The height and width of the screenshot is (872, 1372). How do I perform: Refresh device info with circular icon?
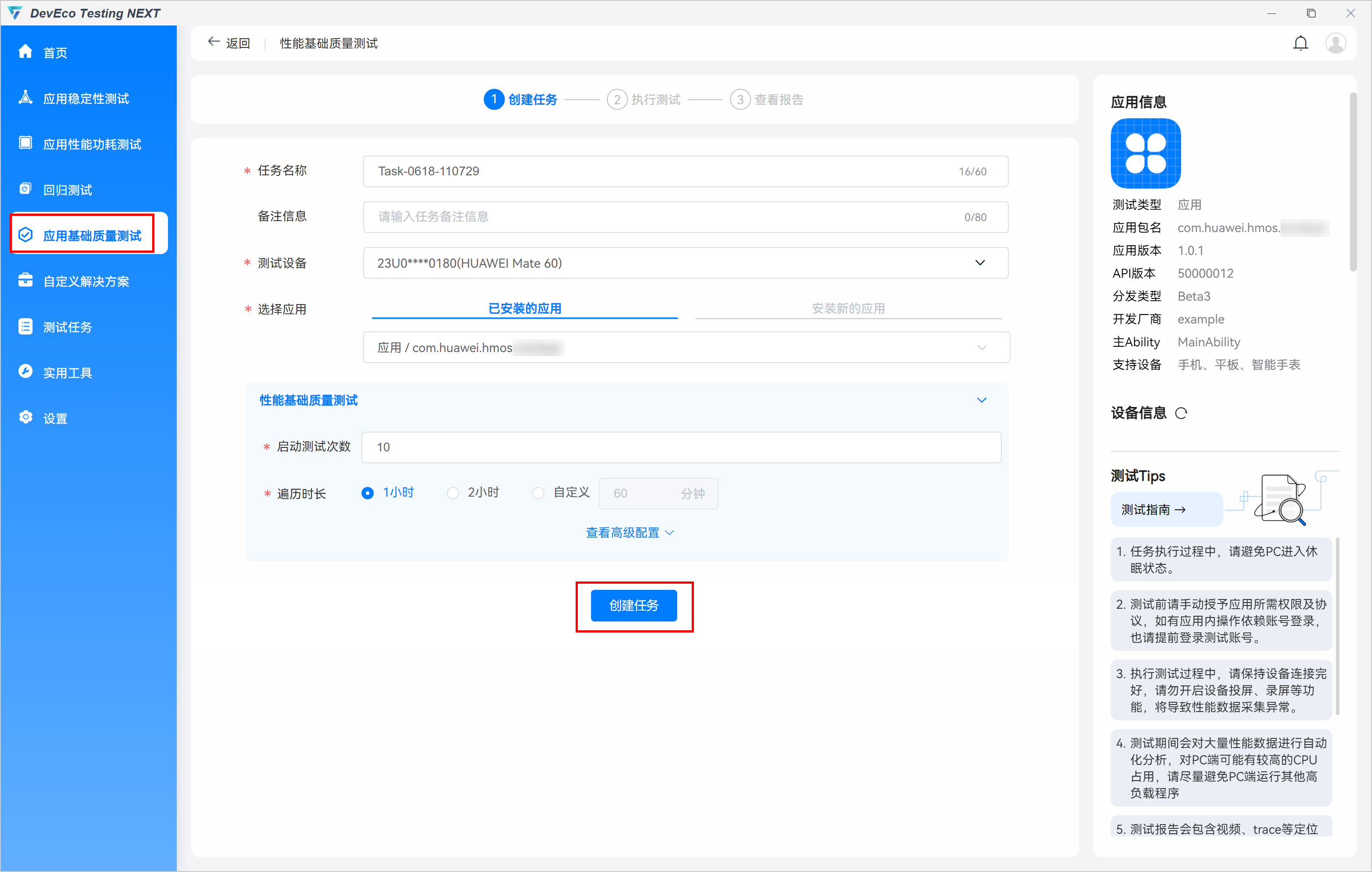pos(1181,414)
